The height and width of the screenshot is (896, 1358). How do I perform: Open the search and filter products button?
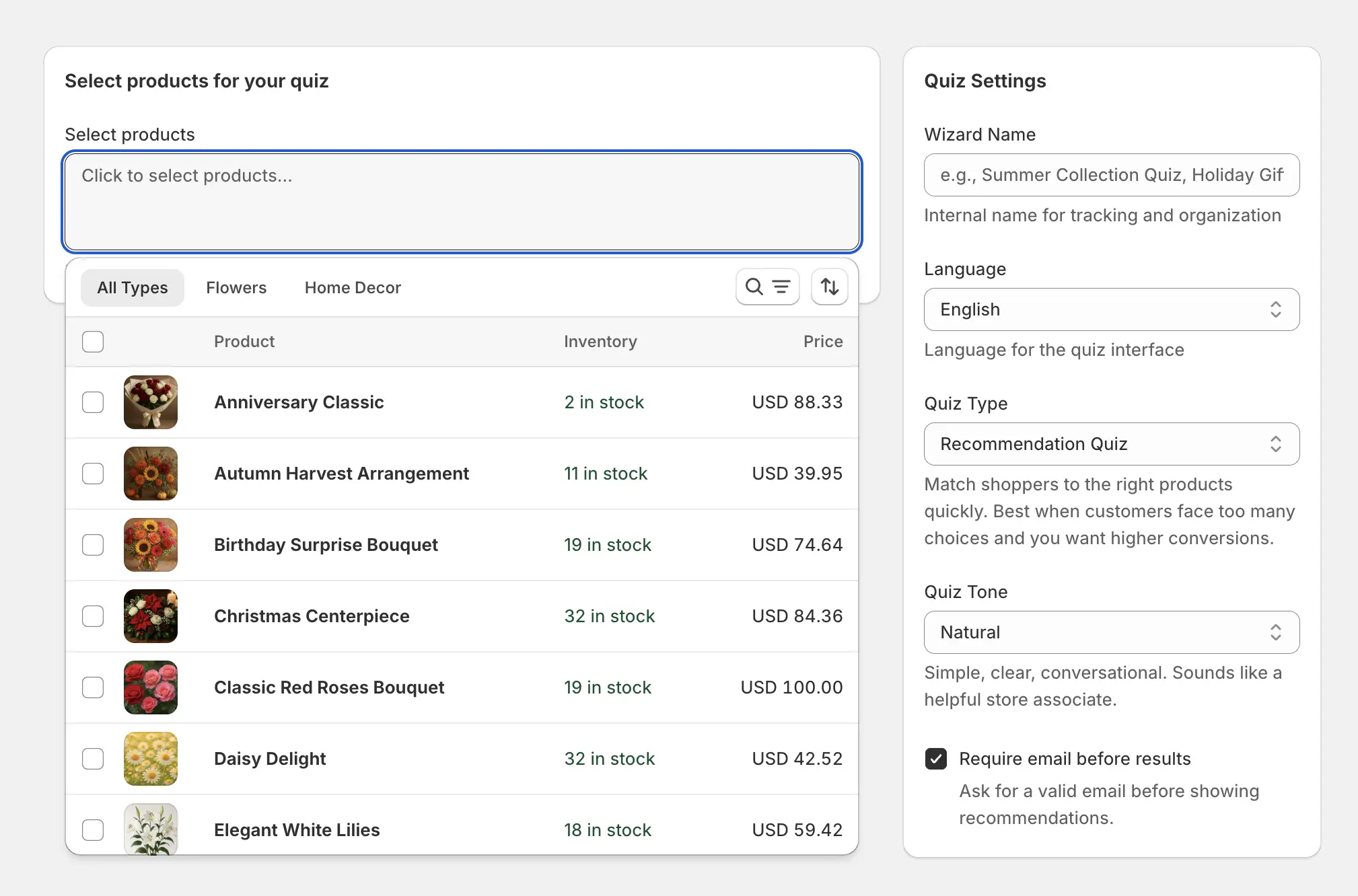coord(767,287)
